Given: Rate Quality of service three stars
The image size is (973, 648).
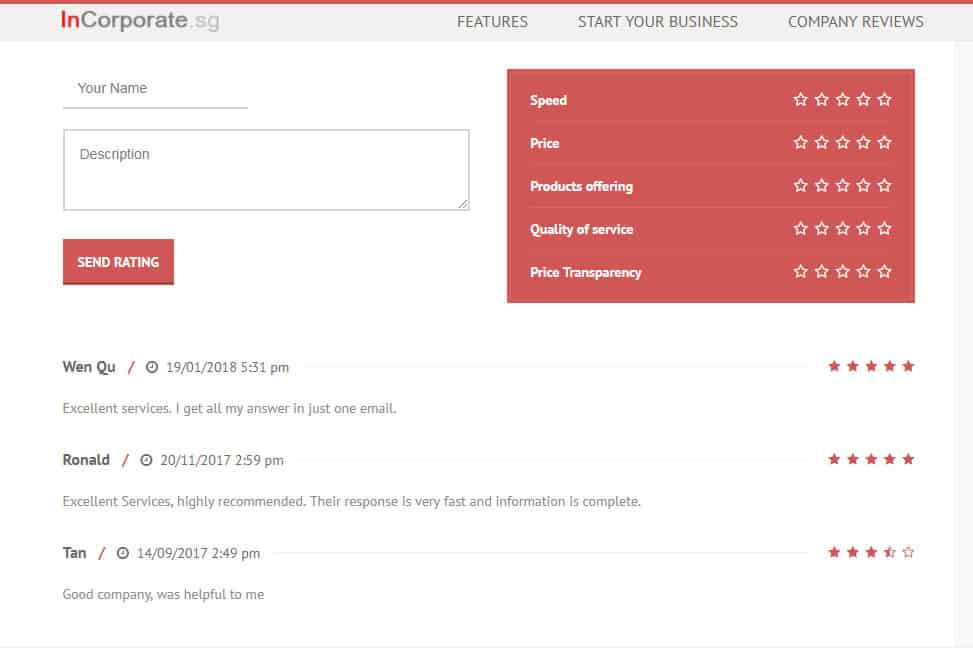Looking at the screenshot, I should pos(843,228).
